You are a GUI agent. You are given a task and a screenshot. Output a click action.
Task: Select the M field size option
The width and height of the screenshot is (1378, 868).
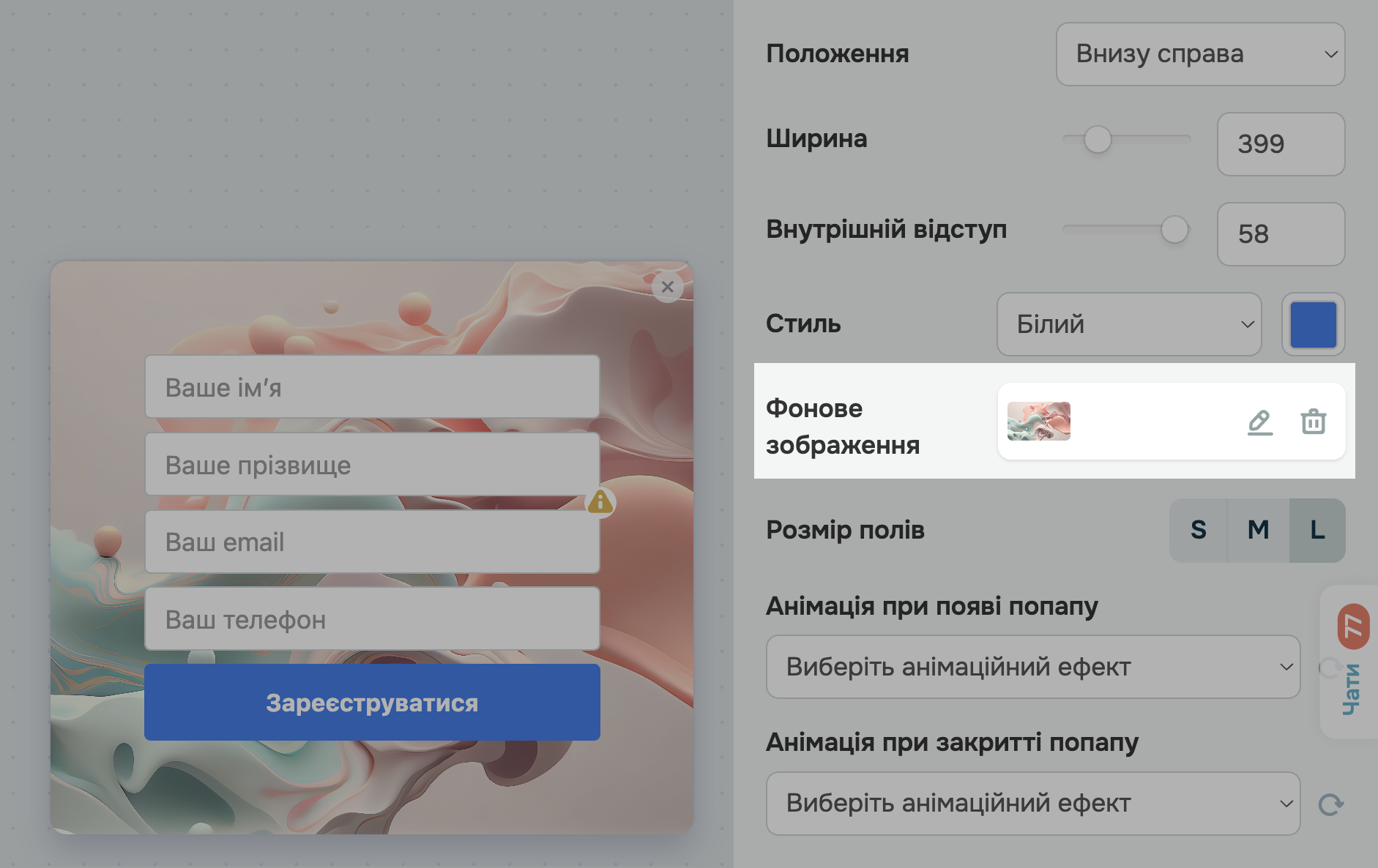tap(1257, 531)
